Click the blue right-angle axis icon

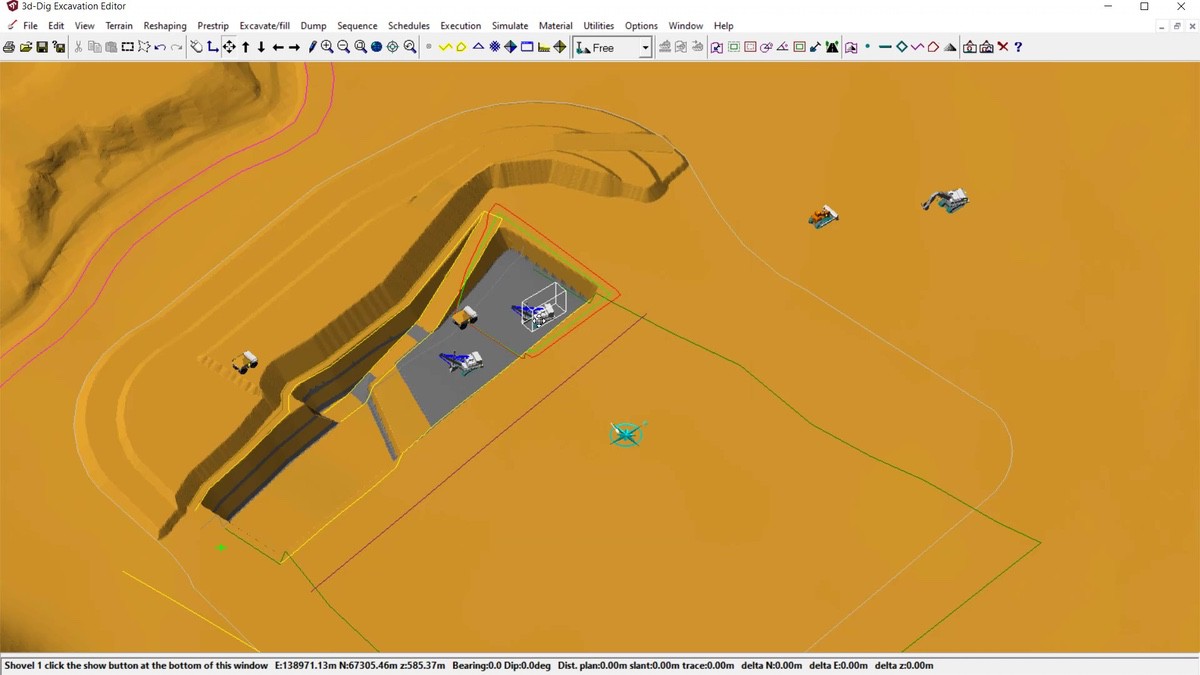212,47
